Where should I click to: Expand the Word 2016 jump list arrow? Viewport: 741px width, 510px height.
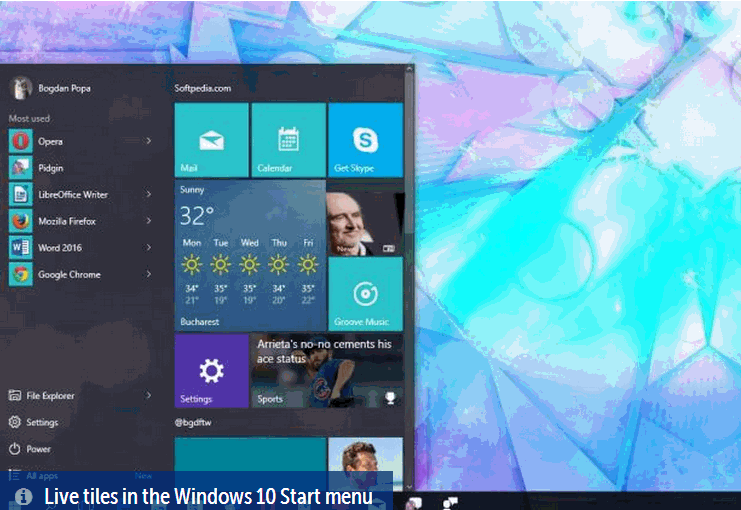coord(148,248)
